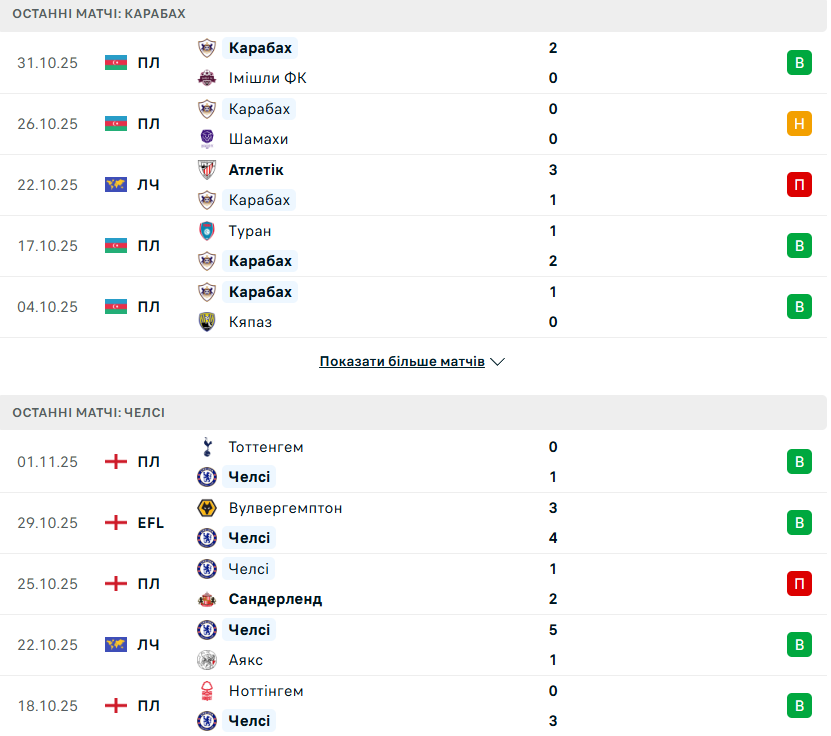Click the Nottingham Forest logo icon
The image size is (831, 736).
(207, 691)
